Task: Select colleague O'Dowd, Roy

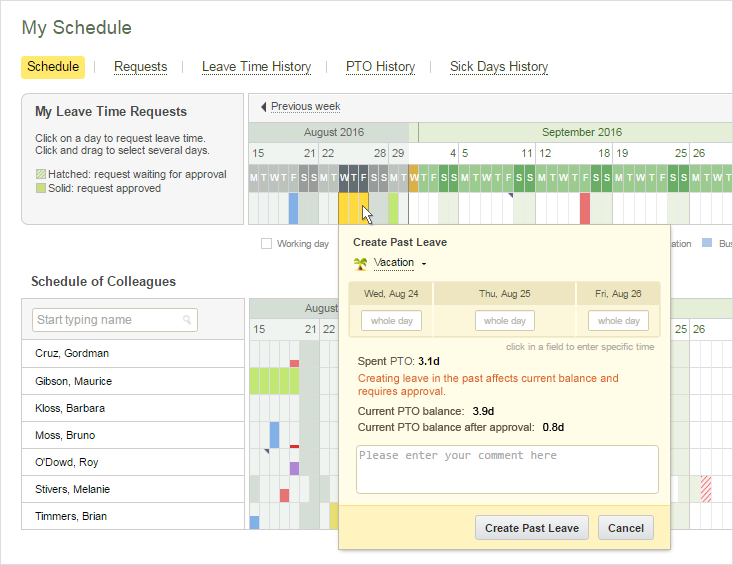Action: tap(133, 462)
